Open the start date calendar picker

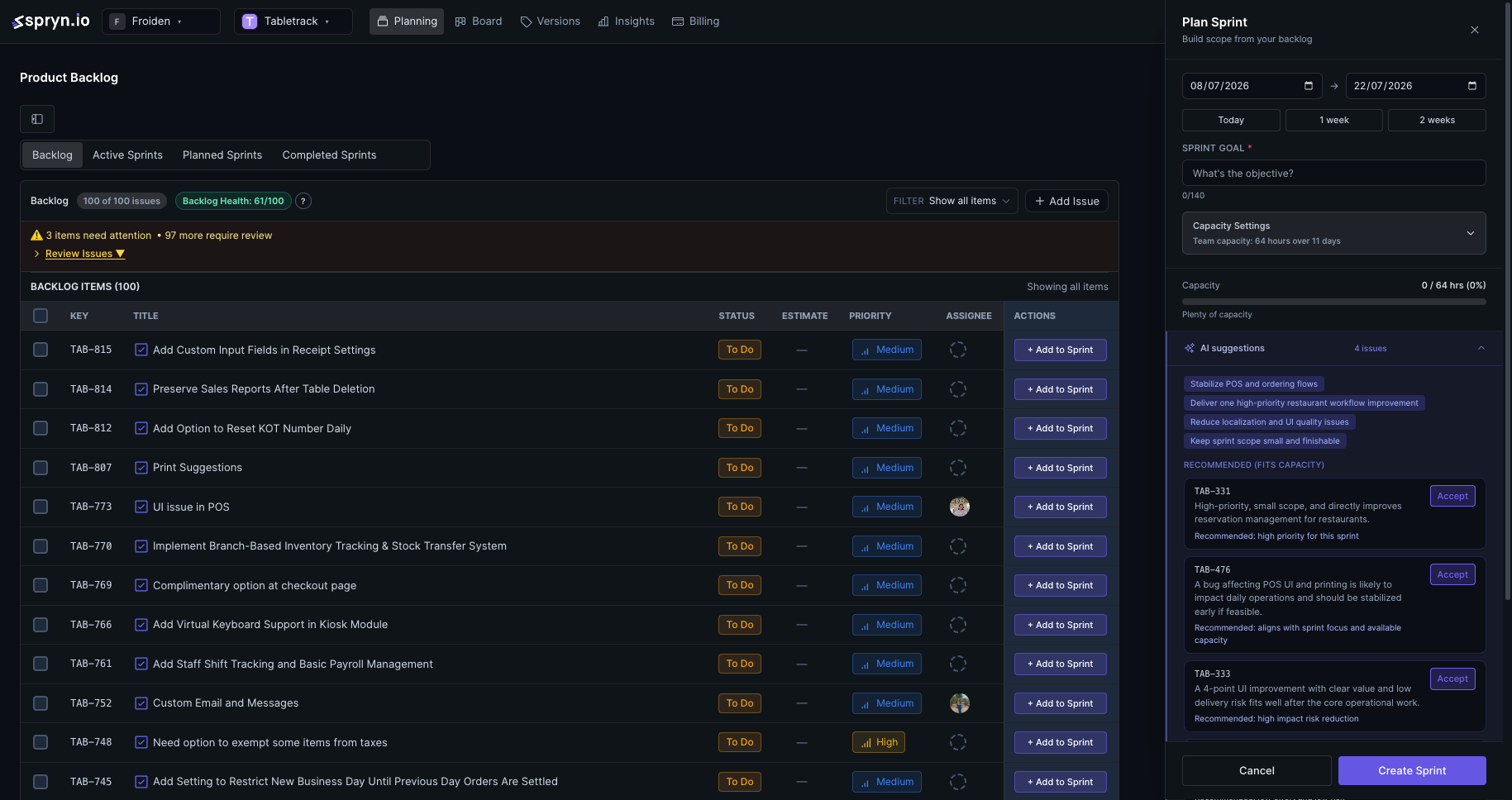pyautogui.click(x=1308, y=86)
